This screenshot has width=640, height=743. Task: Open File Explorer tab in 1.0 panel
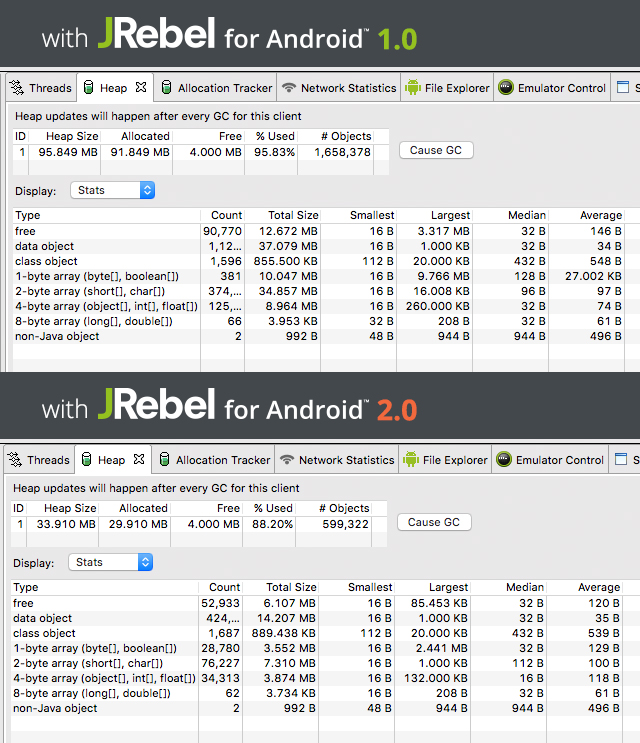tap(448, 88)
